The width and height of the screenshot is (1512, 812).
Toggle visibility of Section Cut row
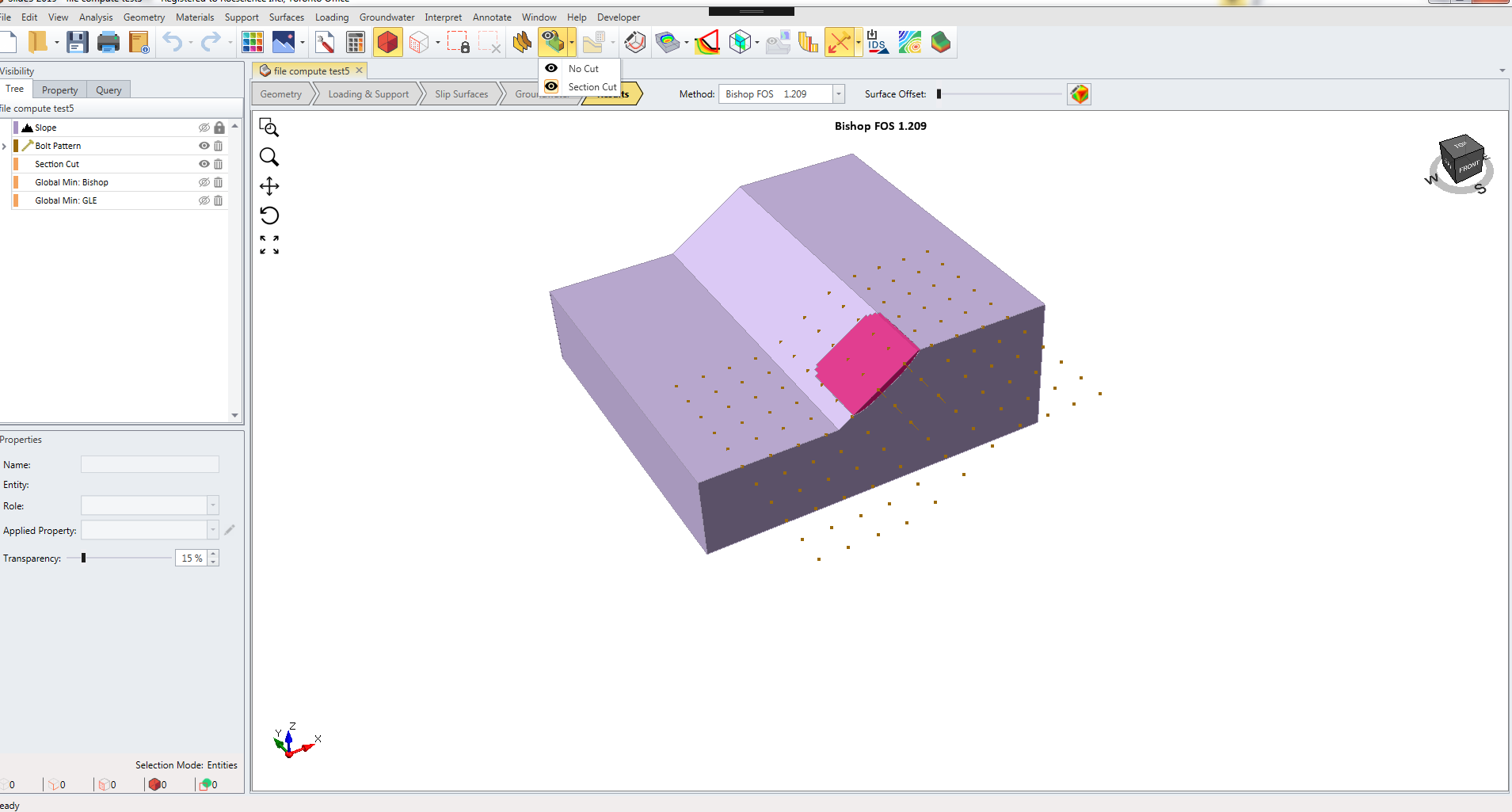click(x=204, y=164)
